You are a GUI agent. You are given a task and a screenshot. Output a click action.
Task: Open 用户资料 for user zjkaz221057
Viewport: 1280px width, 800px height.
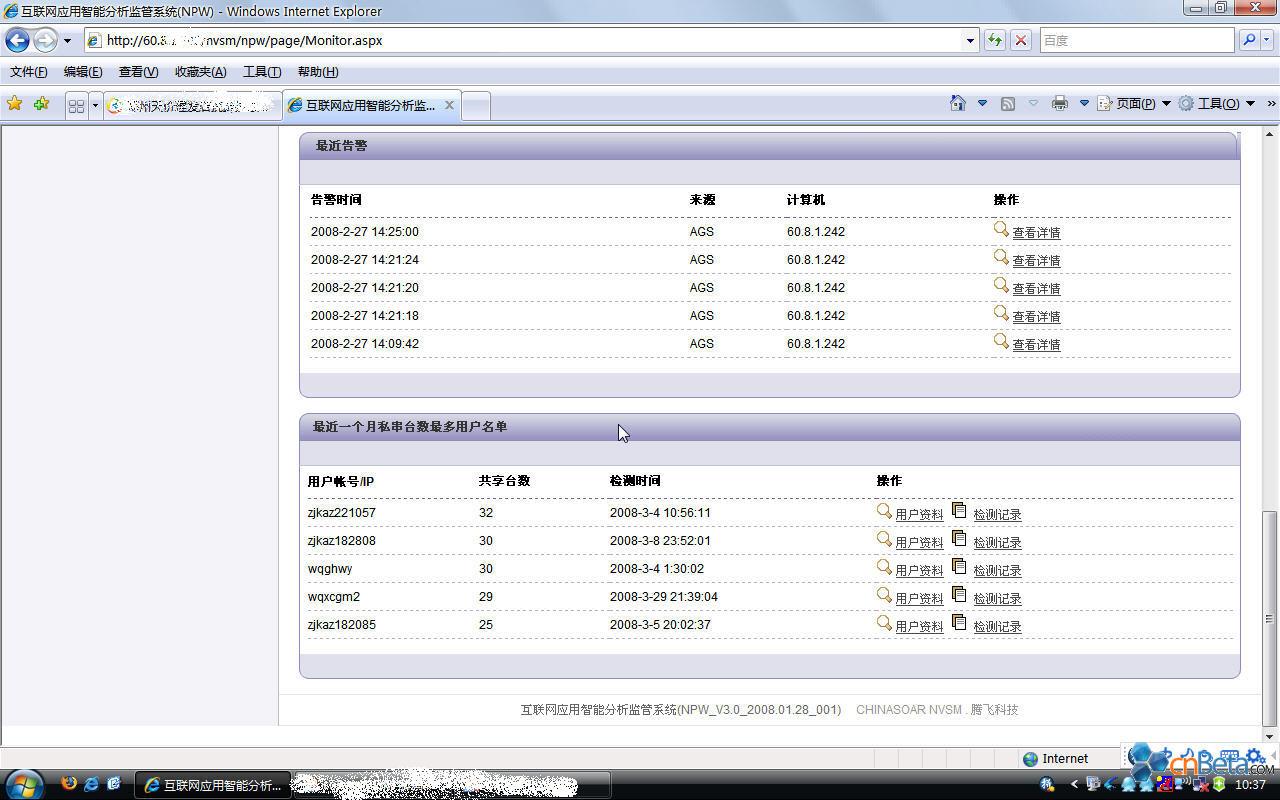pyautogui.click(x=919, y=515)
